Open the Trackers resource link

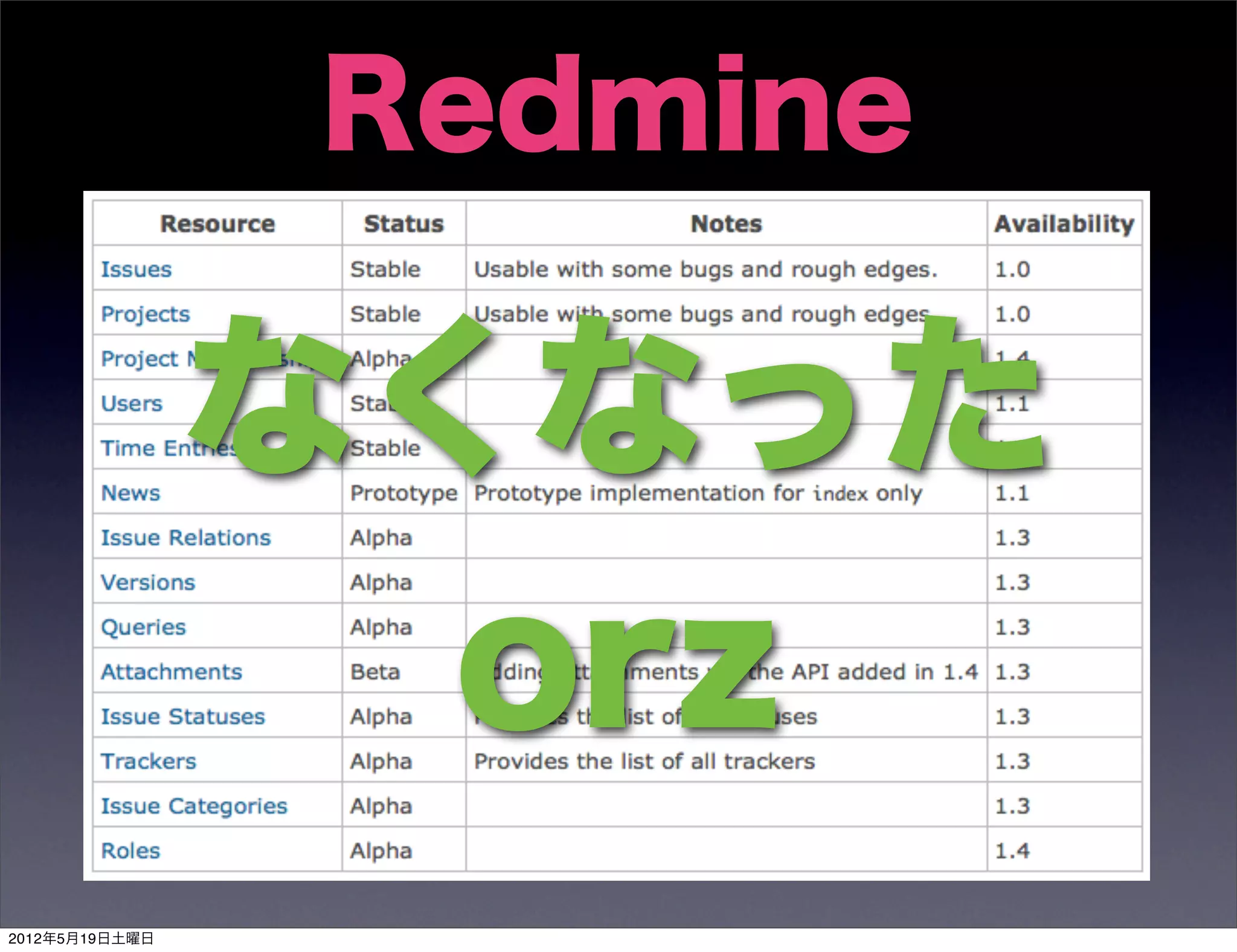148,761
